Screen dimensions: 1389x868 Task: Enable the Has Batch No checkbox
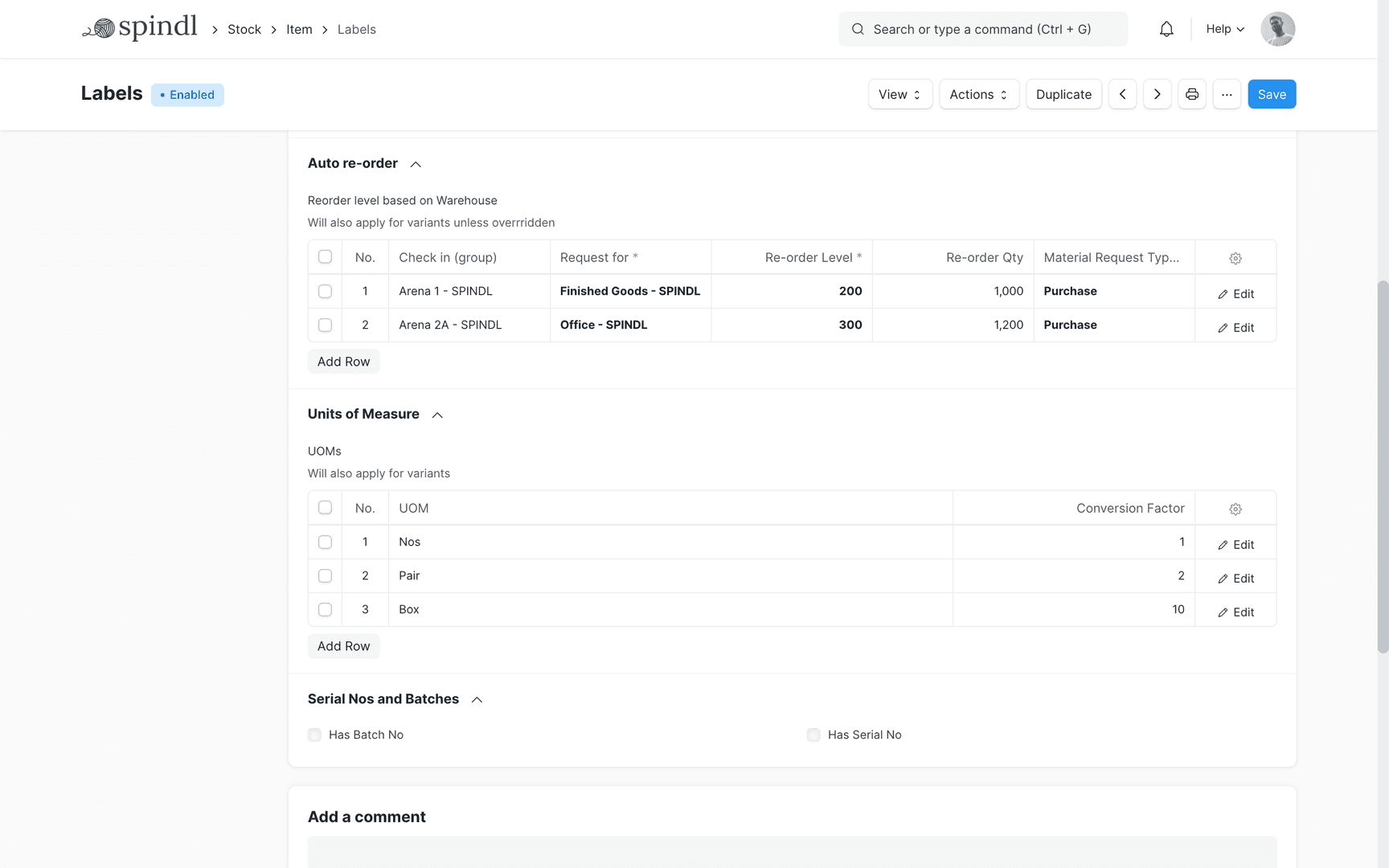(313, 735)
